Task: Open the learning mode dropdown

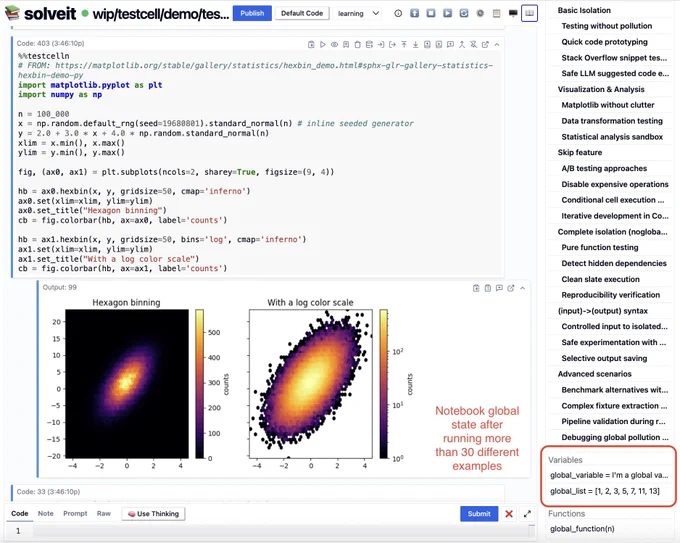Action: click(358, 13)
